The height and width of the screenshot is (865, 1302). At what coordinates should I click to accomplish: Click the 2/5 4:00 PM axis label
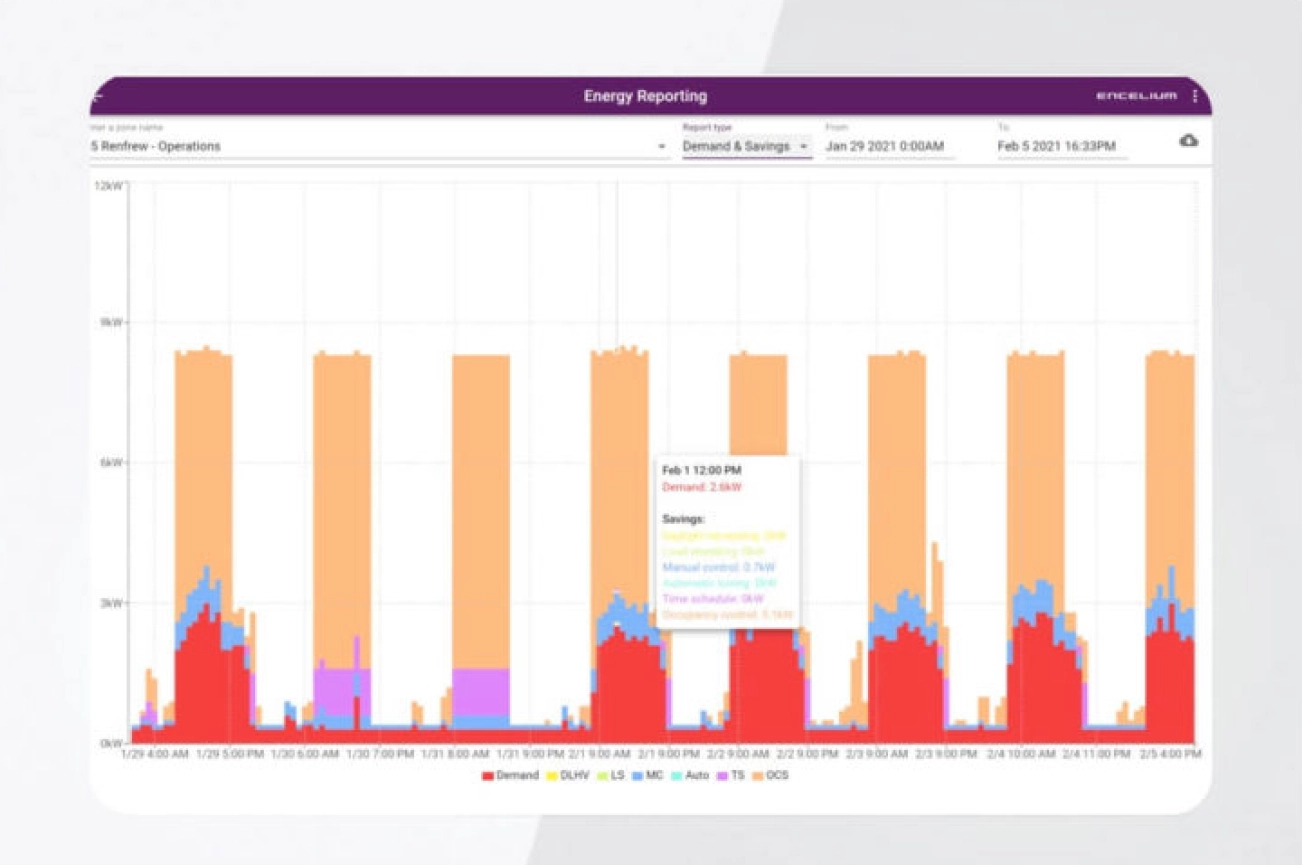pos(1170,754)
